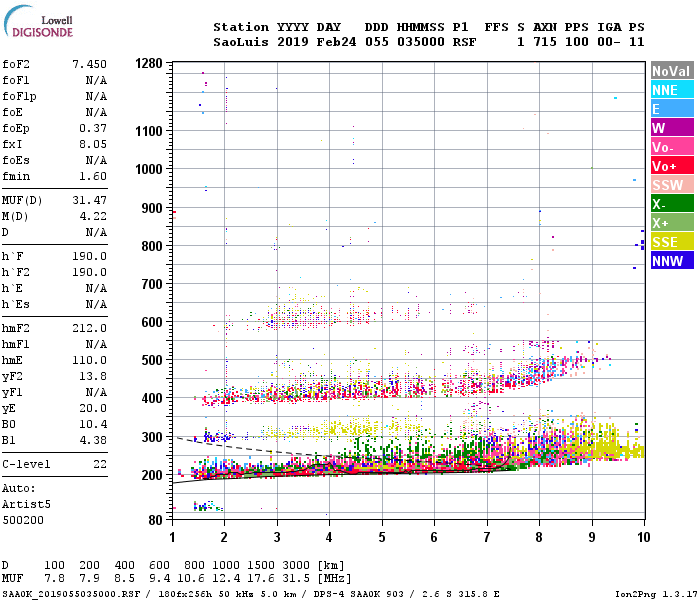
Task: Click the 80 label on height axis
Action: point(155,520)
